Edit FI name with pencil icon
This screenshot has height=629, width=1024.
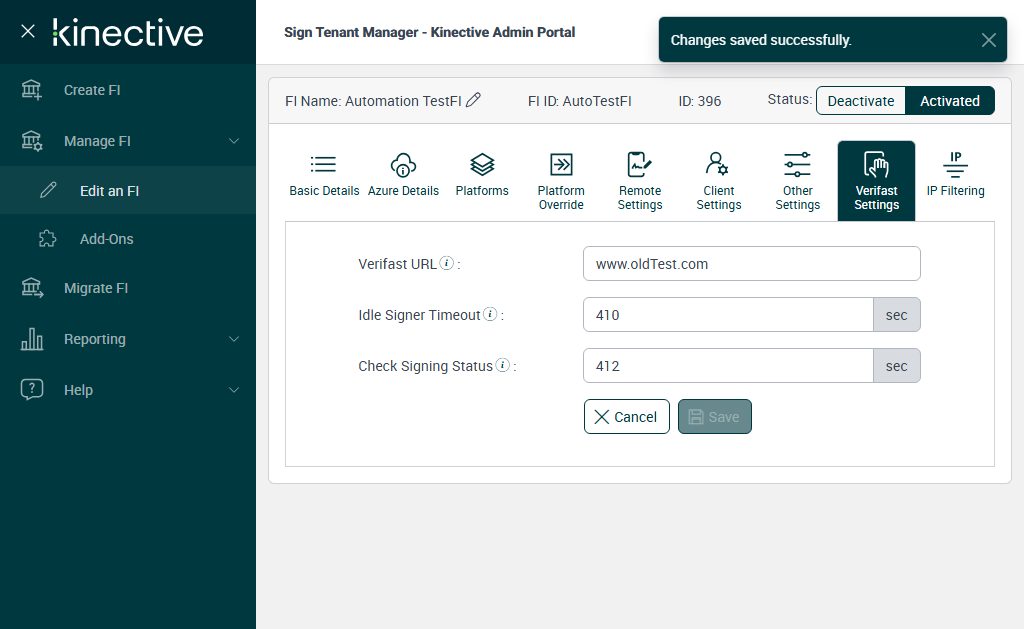tap(473, 100)
